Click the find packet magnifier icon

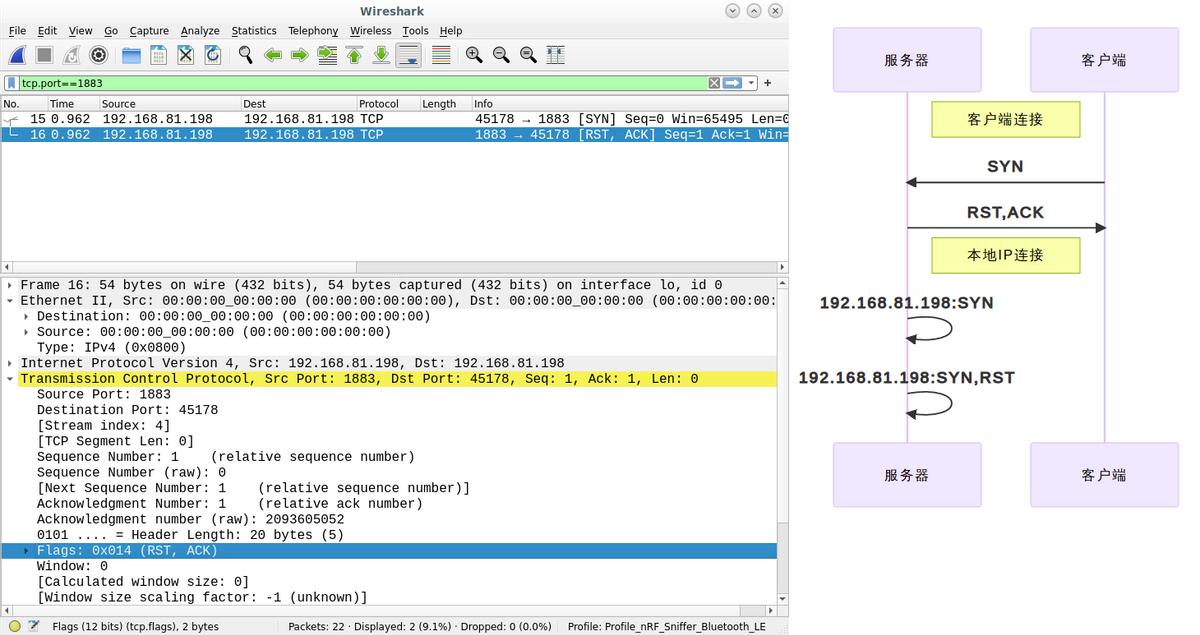click(245, 55)
